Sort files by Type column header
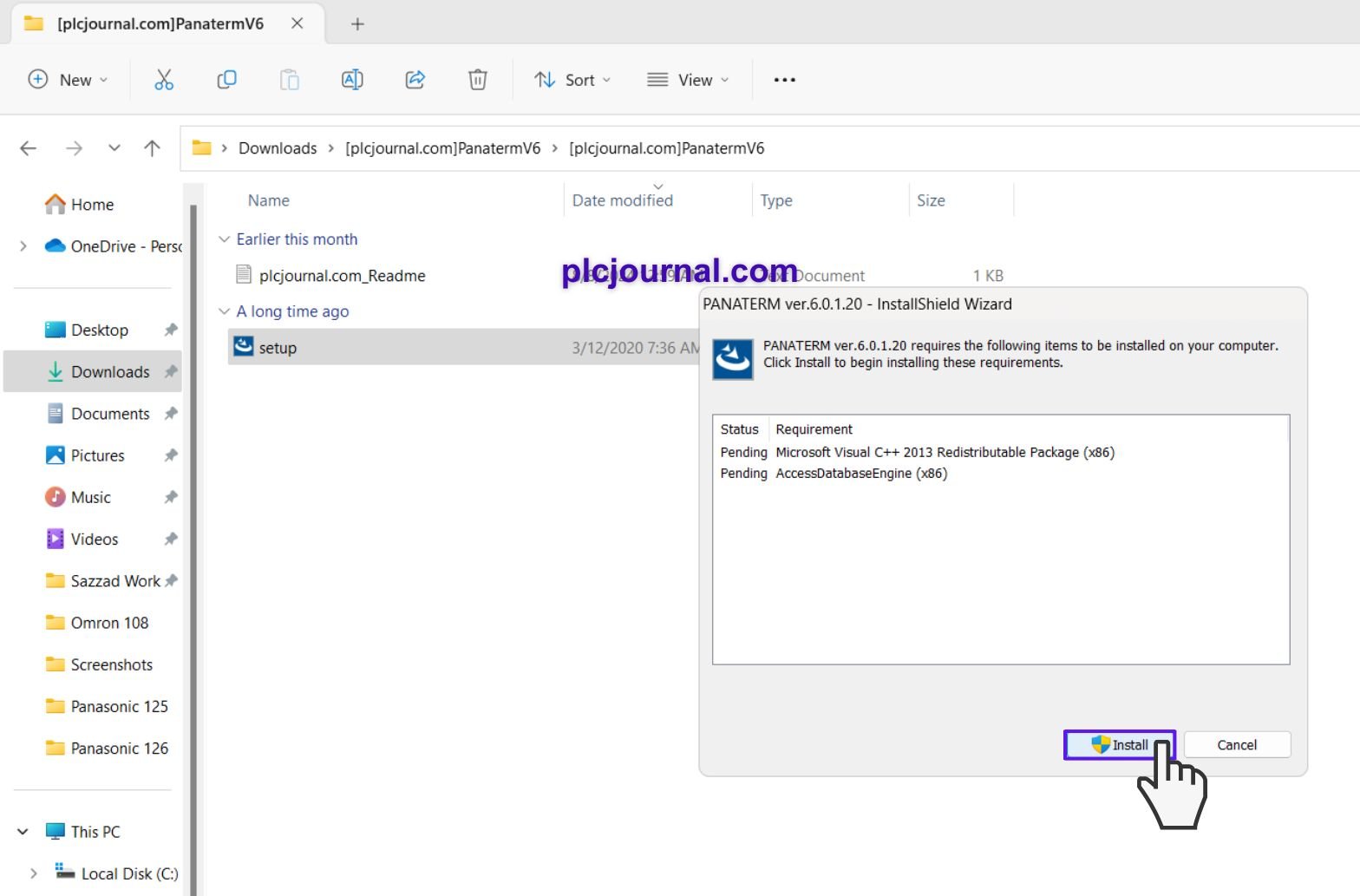This screenshot has width=1360, height=896. (776, 200)
